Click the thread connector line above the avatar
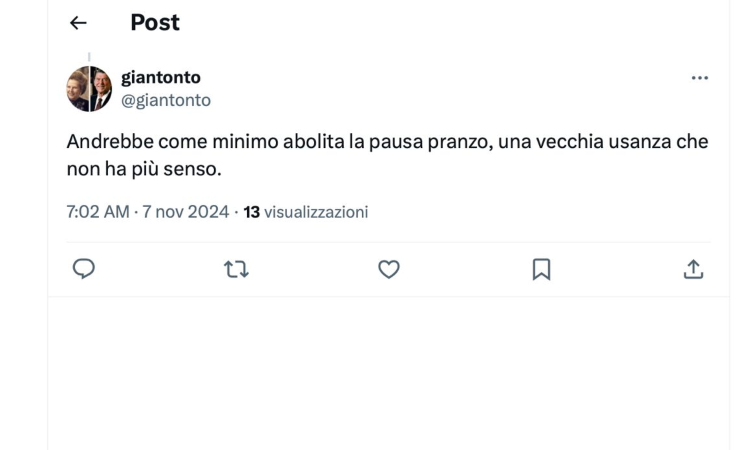Viewport: 740px width, 450px height. (89, 58)
